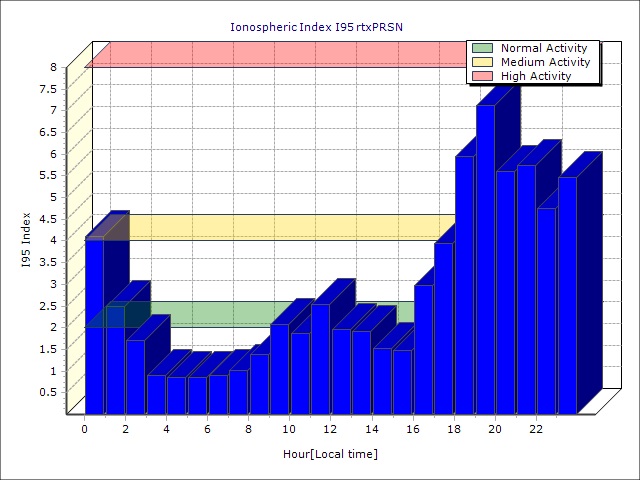Click the "I95 Index" vertical axis label
Screen dimensions: 640x480
26,240
